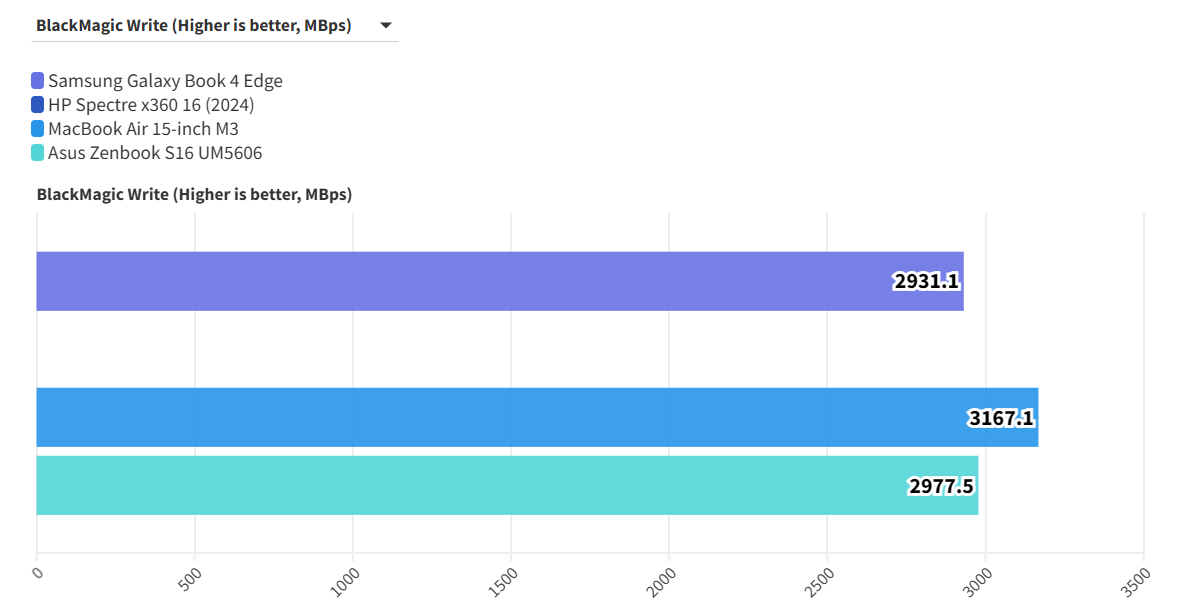Viewport: 1187px width, 615px height.
Task: Click the chart title above the bars
Action: (194, 195)
